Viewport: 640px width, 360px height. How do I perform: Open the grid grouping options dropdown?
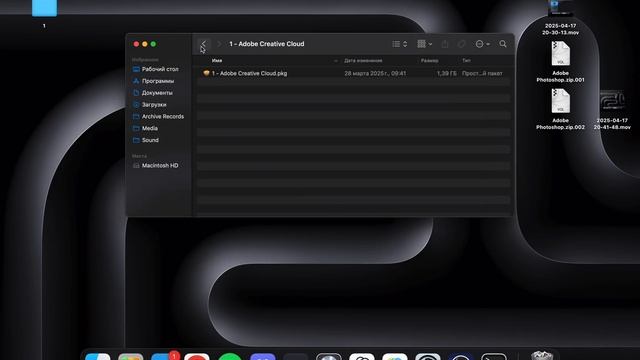click(x=424, y=44)
